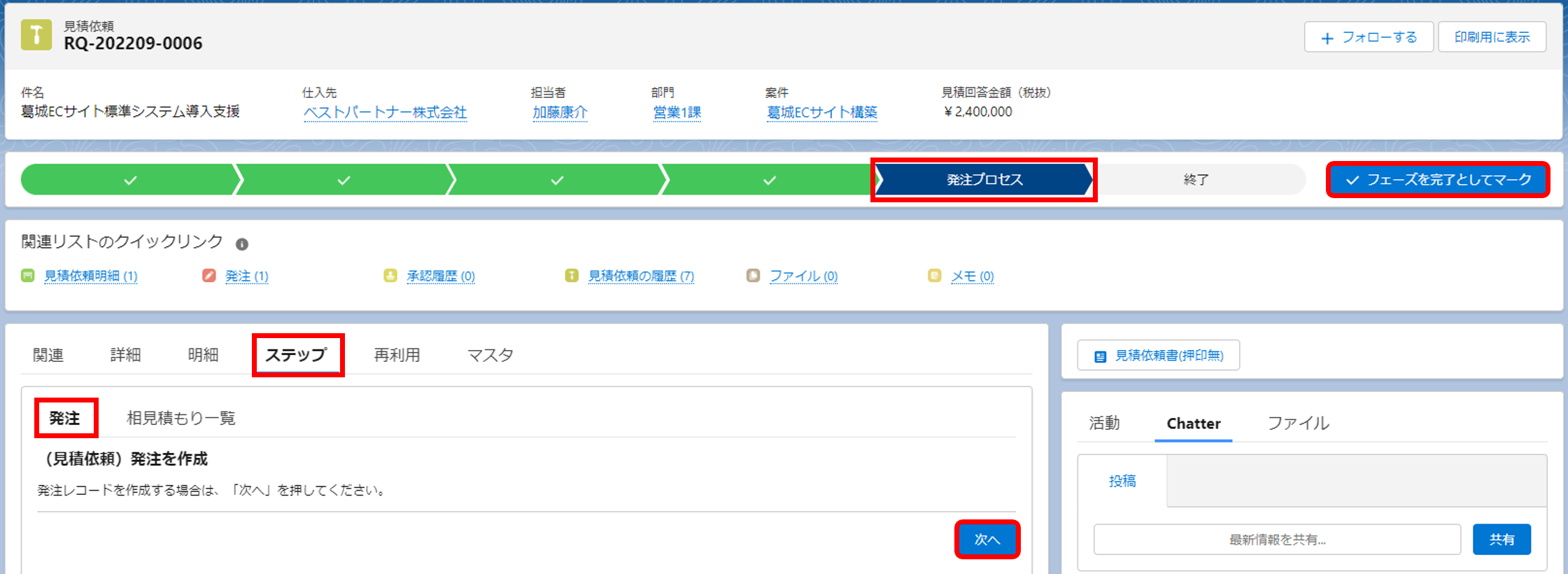The width and height of the screenshot is (1568, 574).
Task: Open owner 加藤康介 link
Action: click(x=560, y=112)
